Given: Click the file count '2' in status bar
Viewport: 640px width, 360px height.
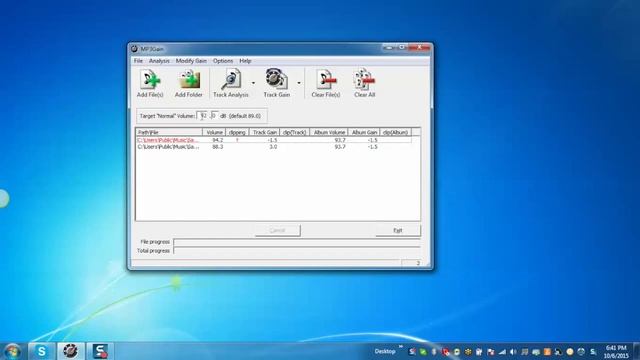Looking at the screenshot, I should (x=418, y=263).
